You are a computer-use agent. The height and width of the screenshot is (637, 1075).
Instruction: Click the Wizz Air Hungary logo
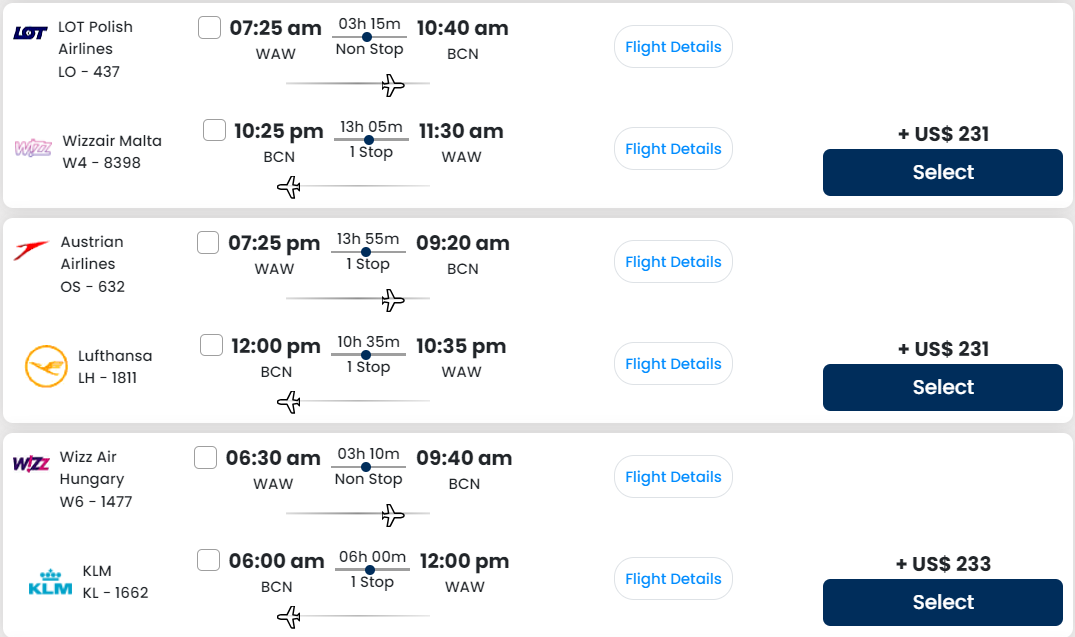click(30, 464)
